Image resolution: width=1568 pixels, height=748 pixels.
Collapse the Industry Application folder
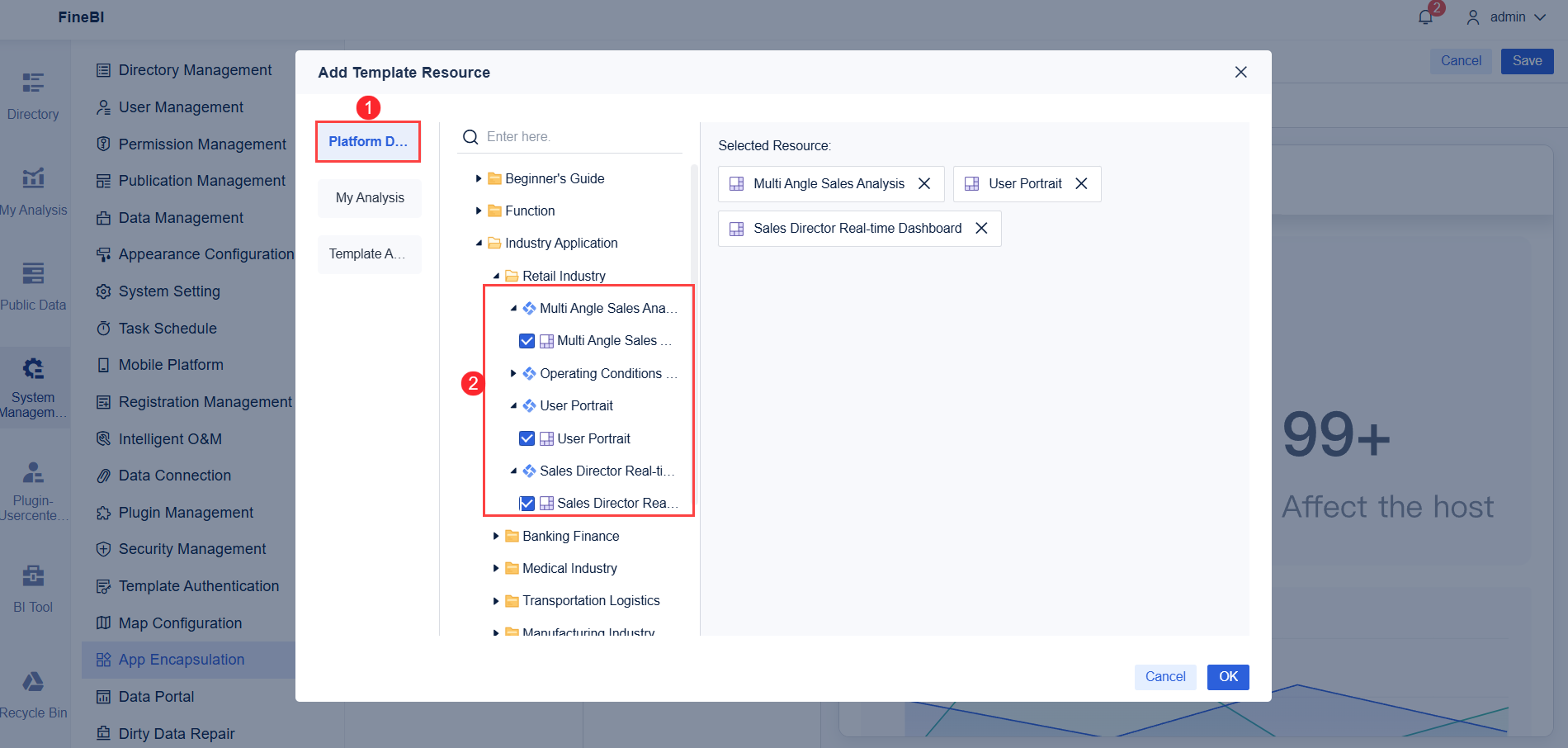point(479,244)
